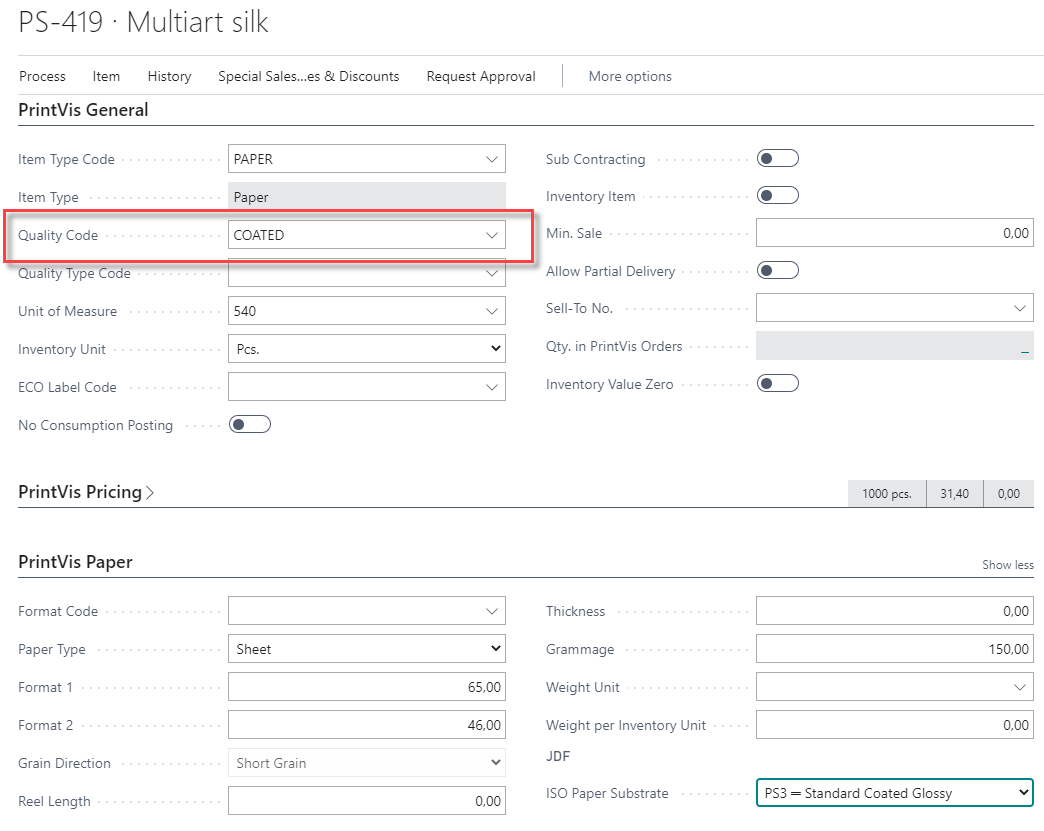Click More options
The width and height of the screenshot is (1044, 831).
[x=630, y=76]
